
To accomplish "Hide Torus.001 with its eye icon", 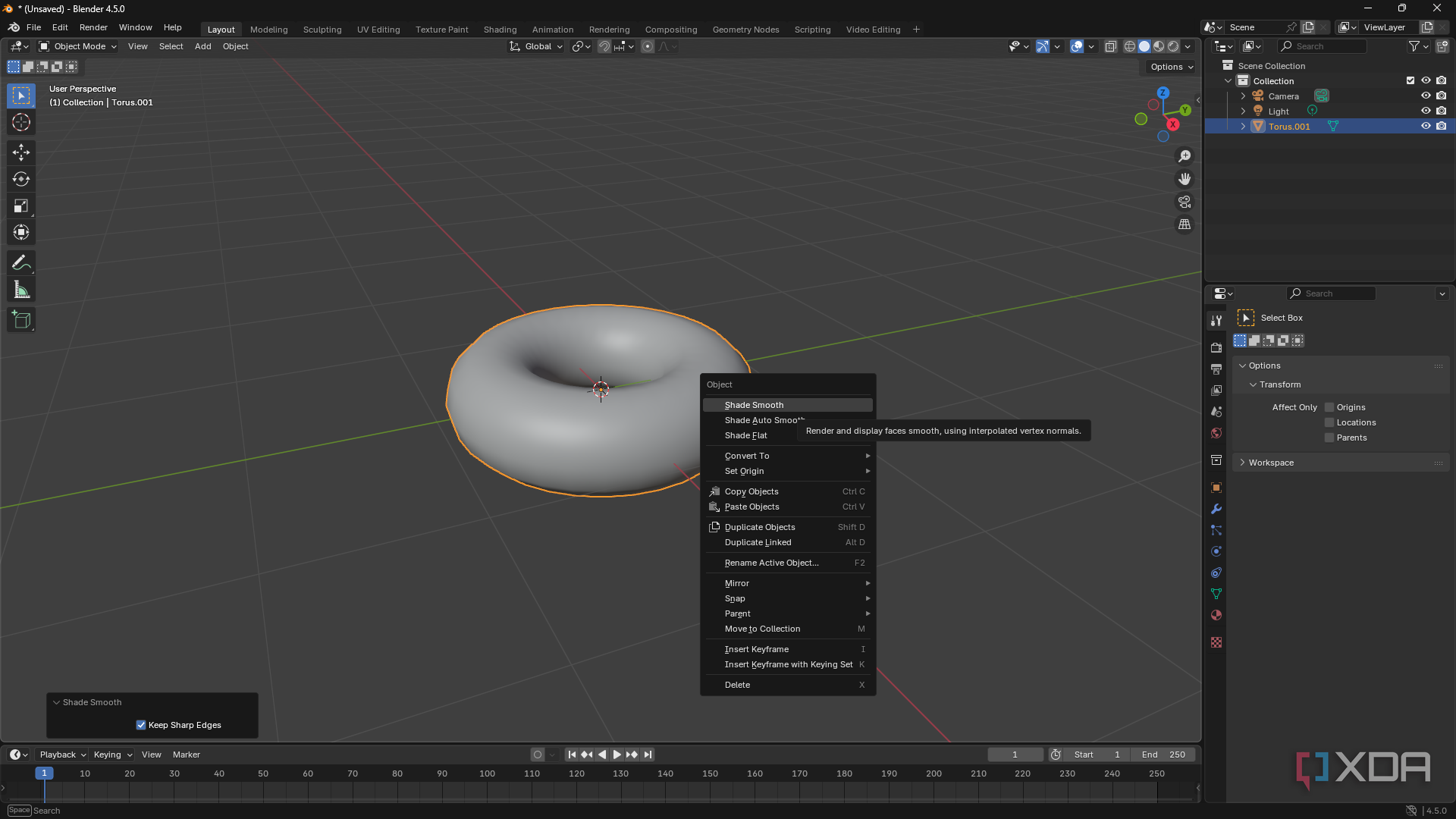I will click(1426, 126).
